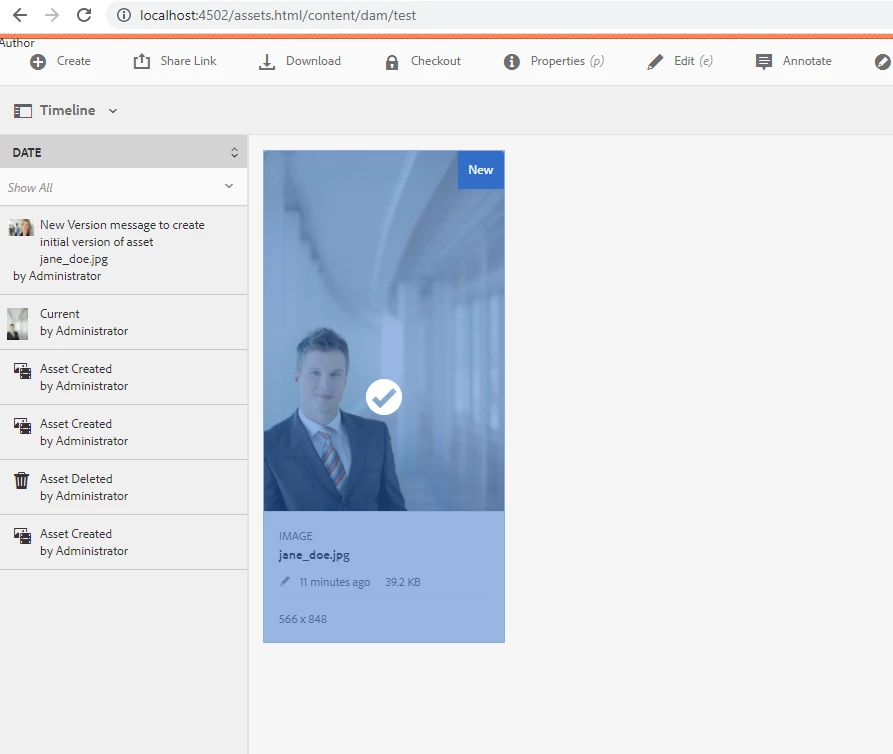
Task: Click the URL localhost:4502/assets.html/content/dam/test
Action: coord(278,15)
